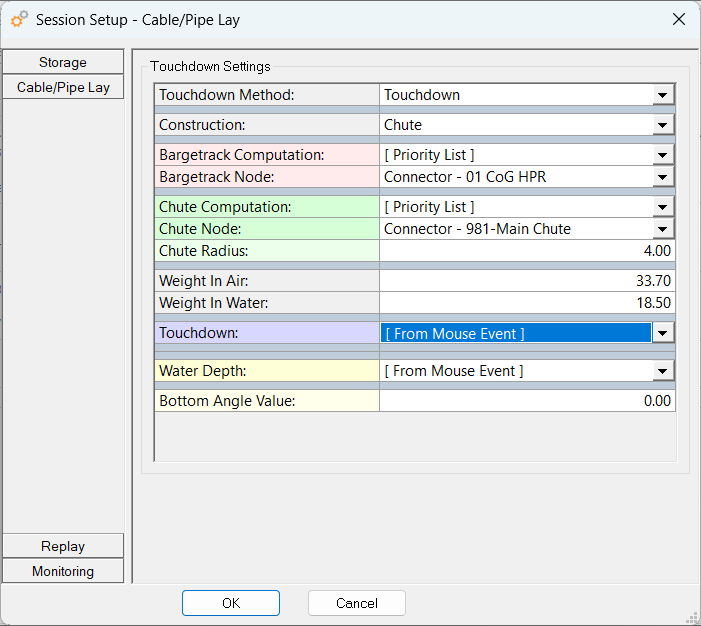This screenshot has width=701, height=626.
Task: Click the Chute Radius value field
Action: pos(527,251)
